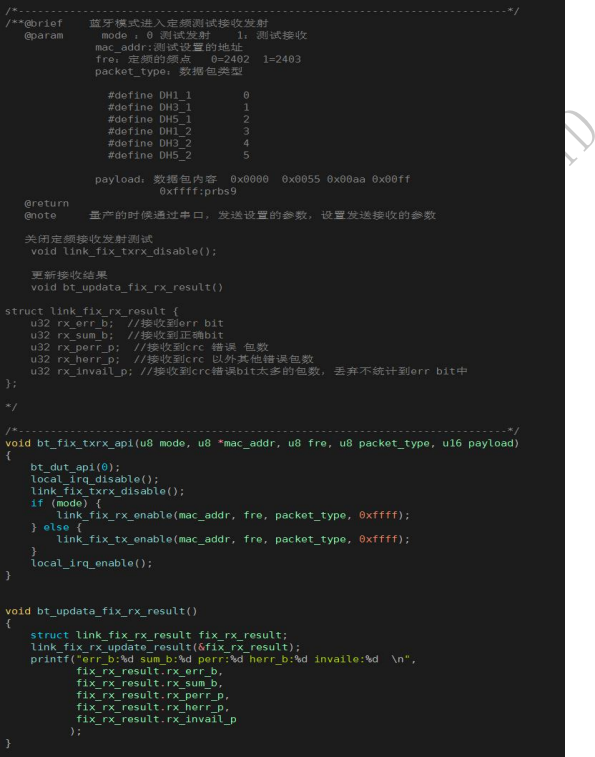The image size is (595, 757).
Task: Click the printf format string line
Action: click(x=224, y=659)
